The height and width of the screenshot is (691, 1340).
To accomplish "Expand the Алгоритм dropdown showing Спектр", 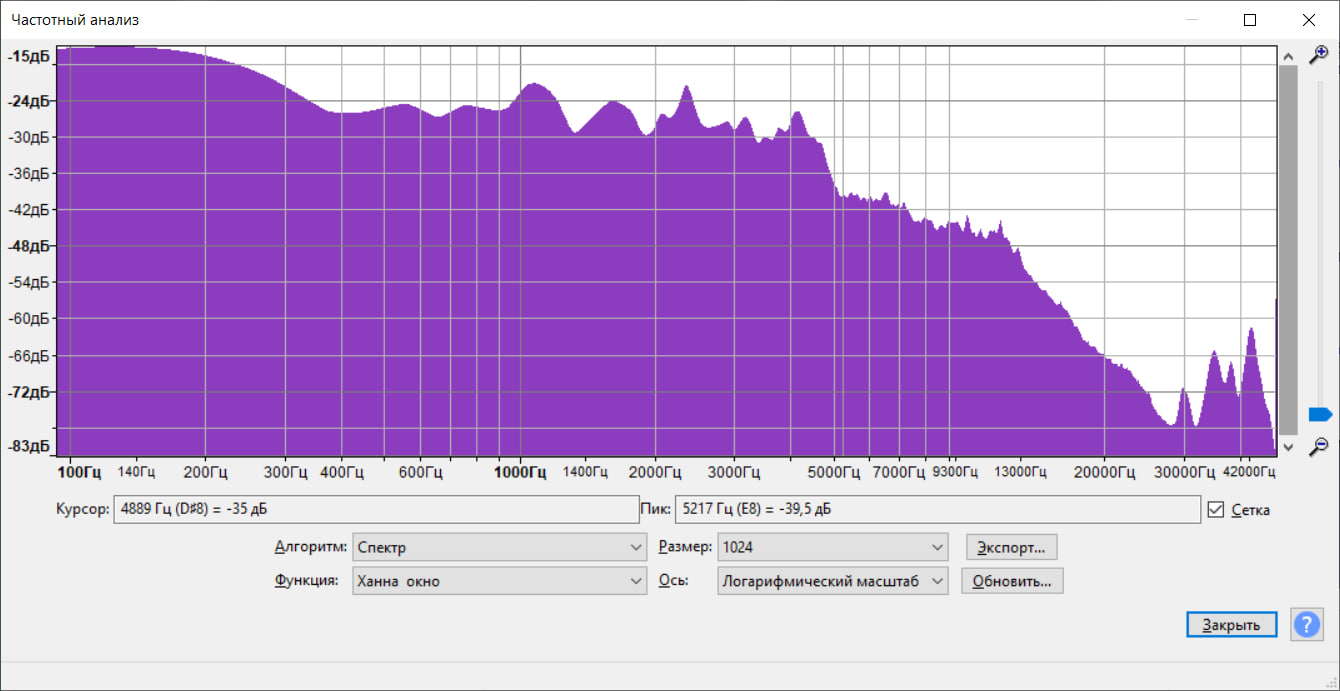I will click(500, 547).
